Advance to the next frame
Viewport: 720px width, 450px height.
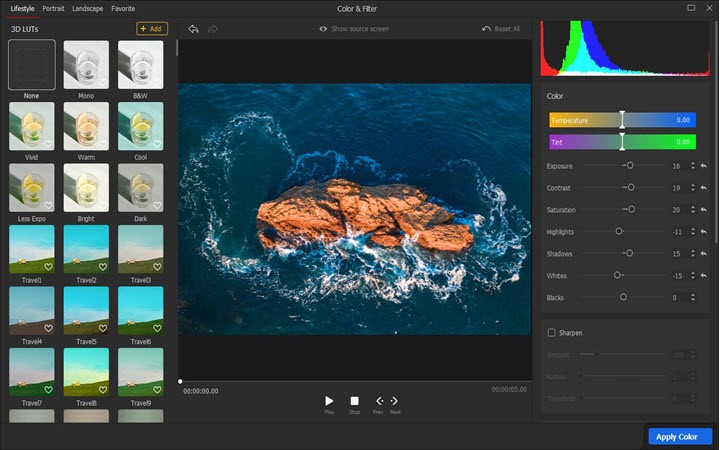pyautogui.click(x=395, y=401)
